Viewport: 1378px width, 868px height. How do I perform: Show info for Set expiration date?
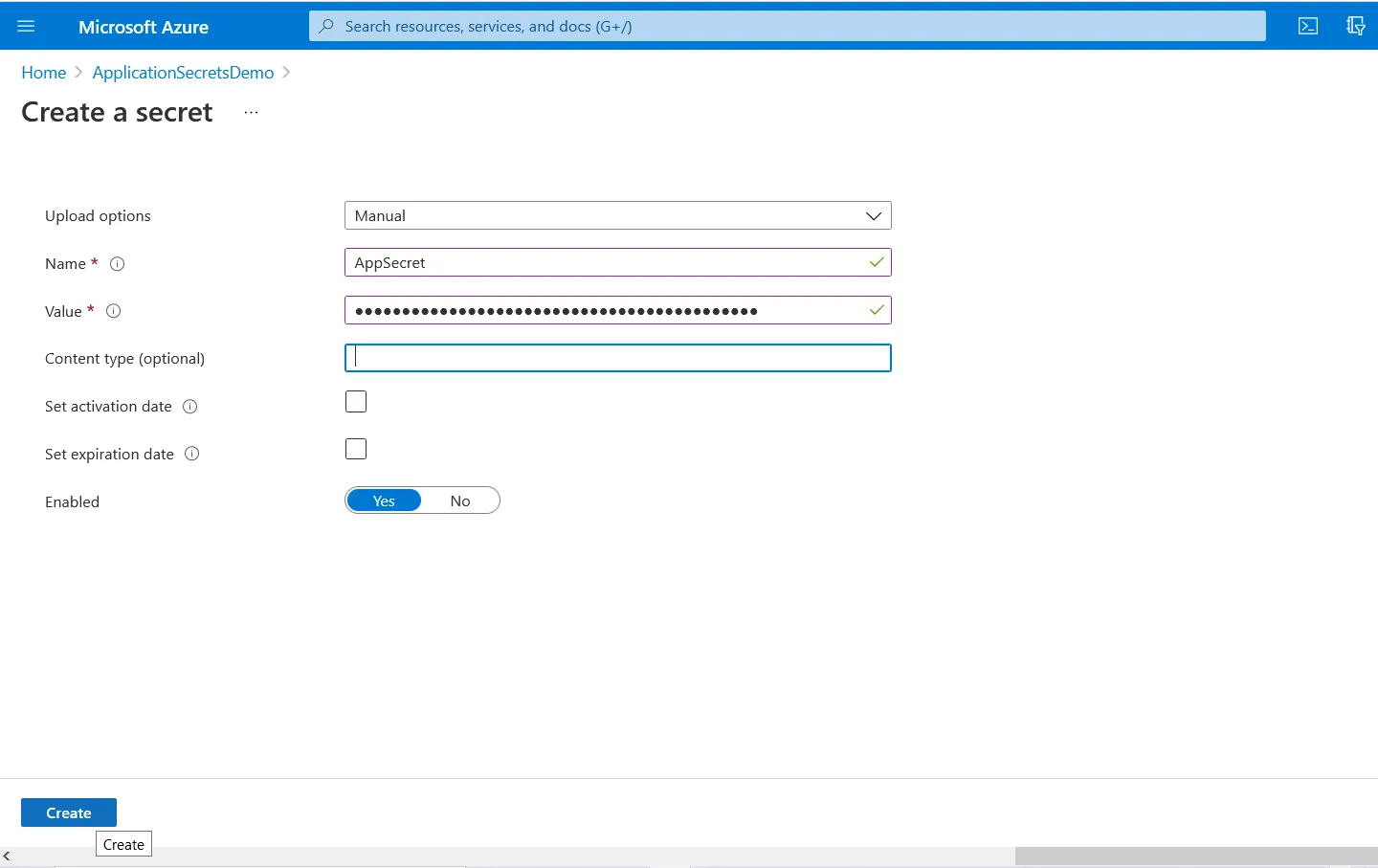(191, 455)
